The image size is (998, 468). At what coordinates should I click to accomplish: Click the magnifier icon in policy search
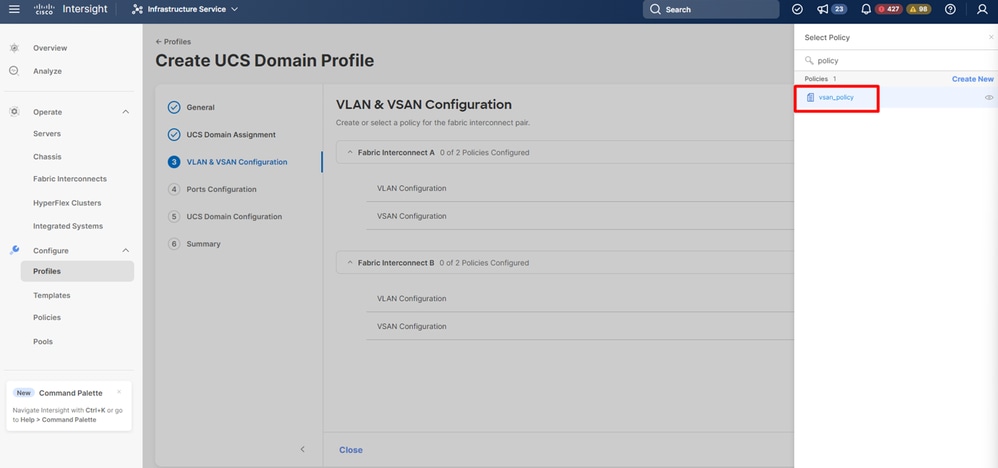(x=809, y=60)
